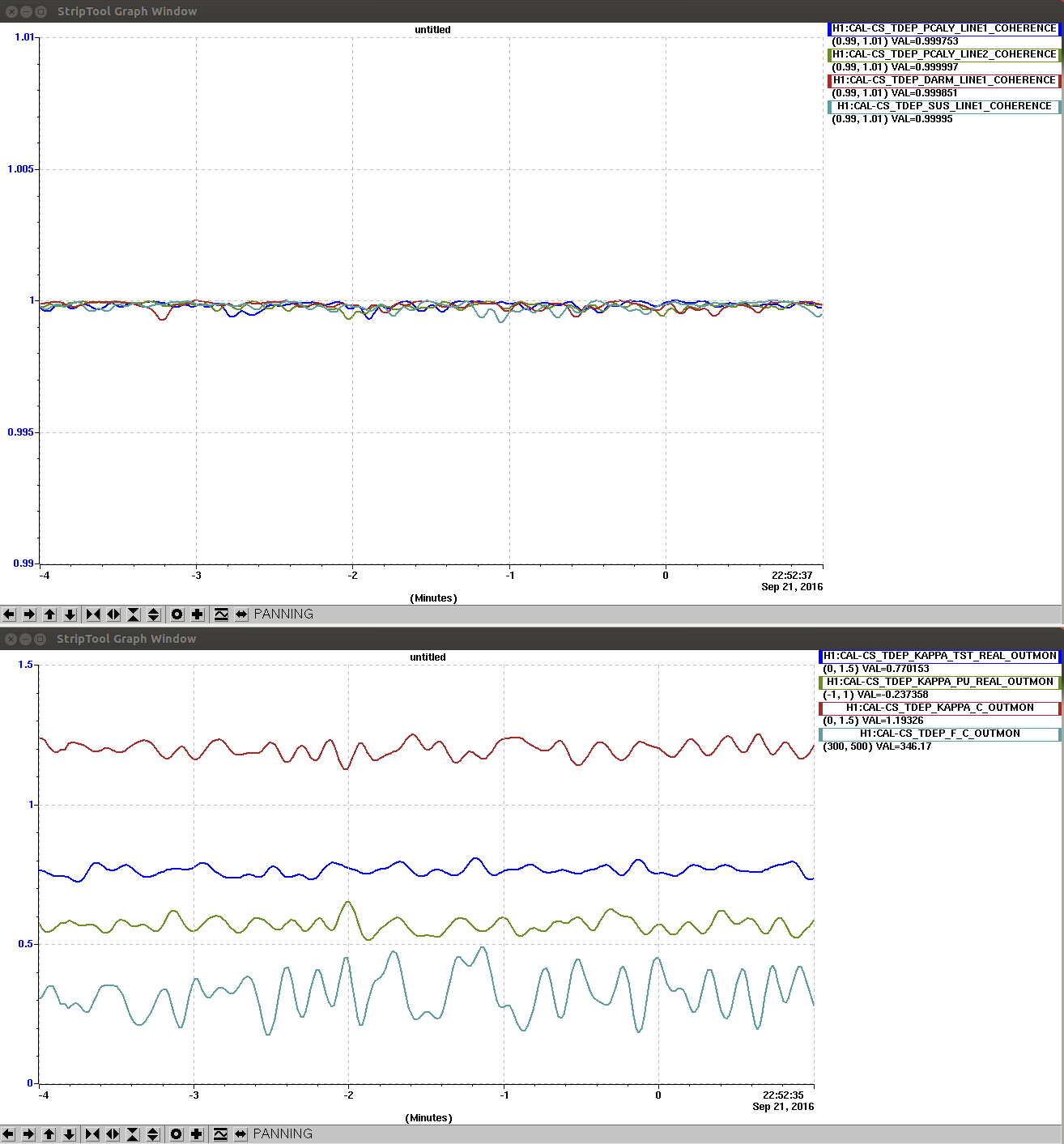Click the horizontal diamond zoom icon, bottom graph toolbar
The image size is (1064, 1144).
click(x=113, y=1134)
